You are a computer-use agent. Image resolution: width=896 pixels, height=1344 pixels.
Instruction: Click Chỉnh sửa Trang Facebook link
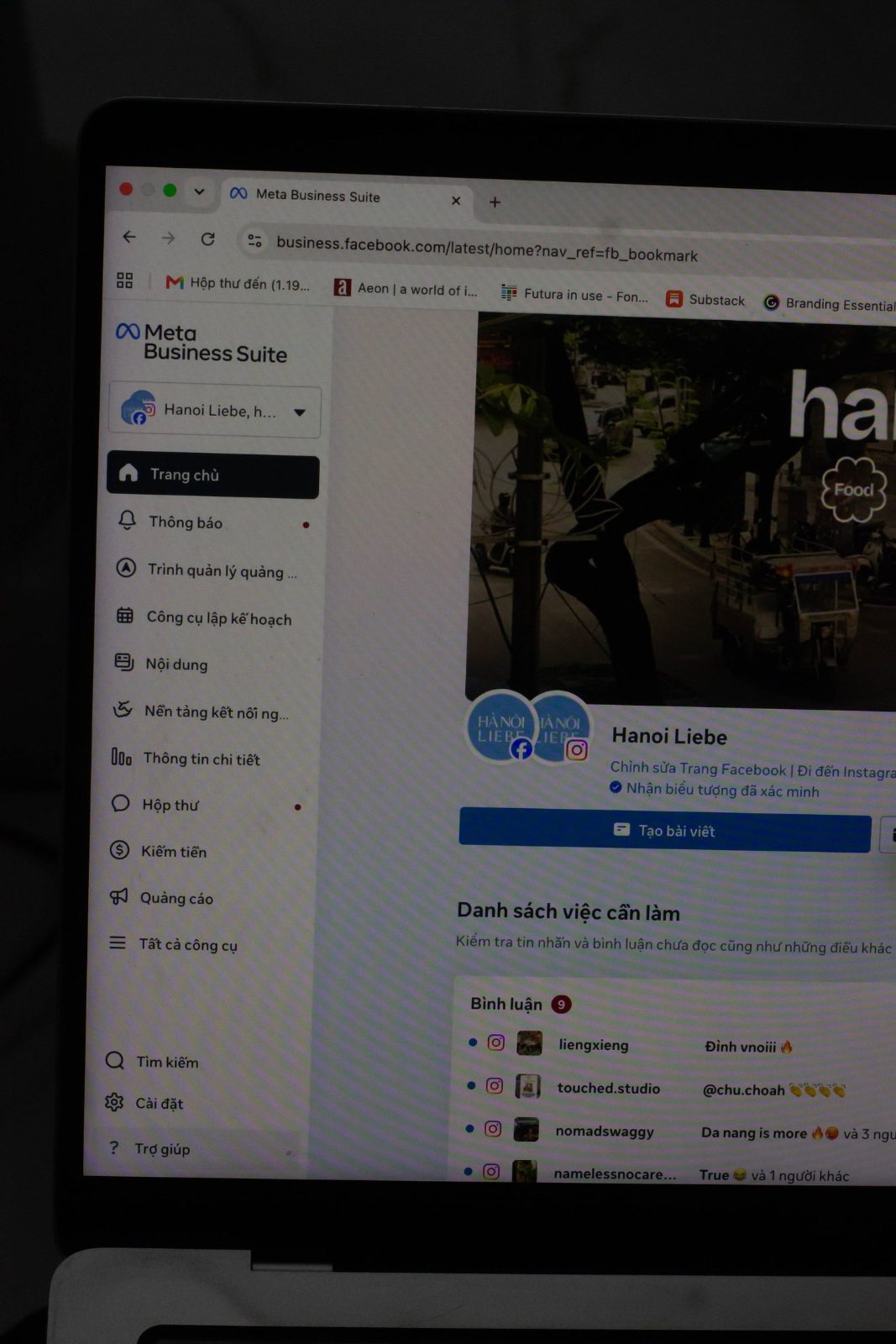click(698, 768)
